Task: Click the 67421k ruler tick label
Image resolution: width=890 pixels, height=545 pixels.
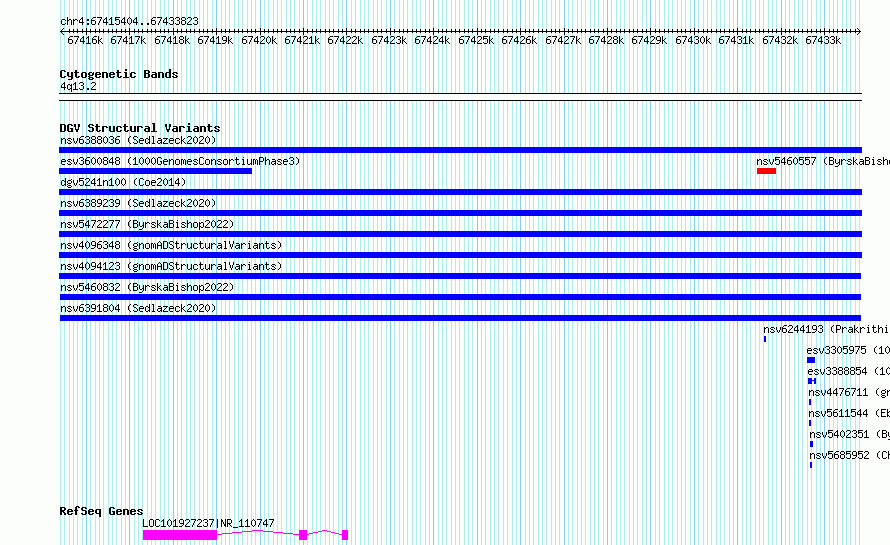Action: coord(302,41)
